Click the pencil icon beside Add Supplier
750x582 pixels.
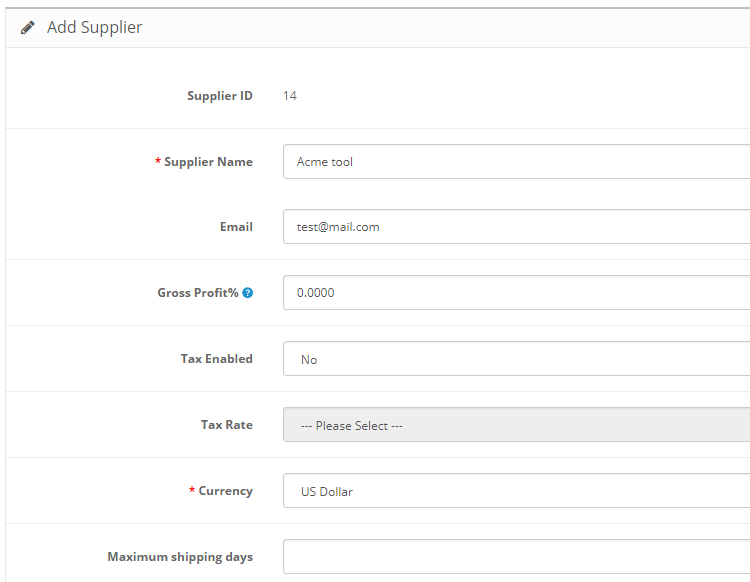point(28,28)
